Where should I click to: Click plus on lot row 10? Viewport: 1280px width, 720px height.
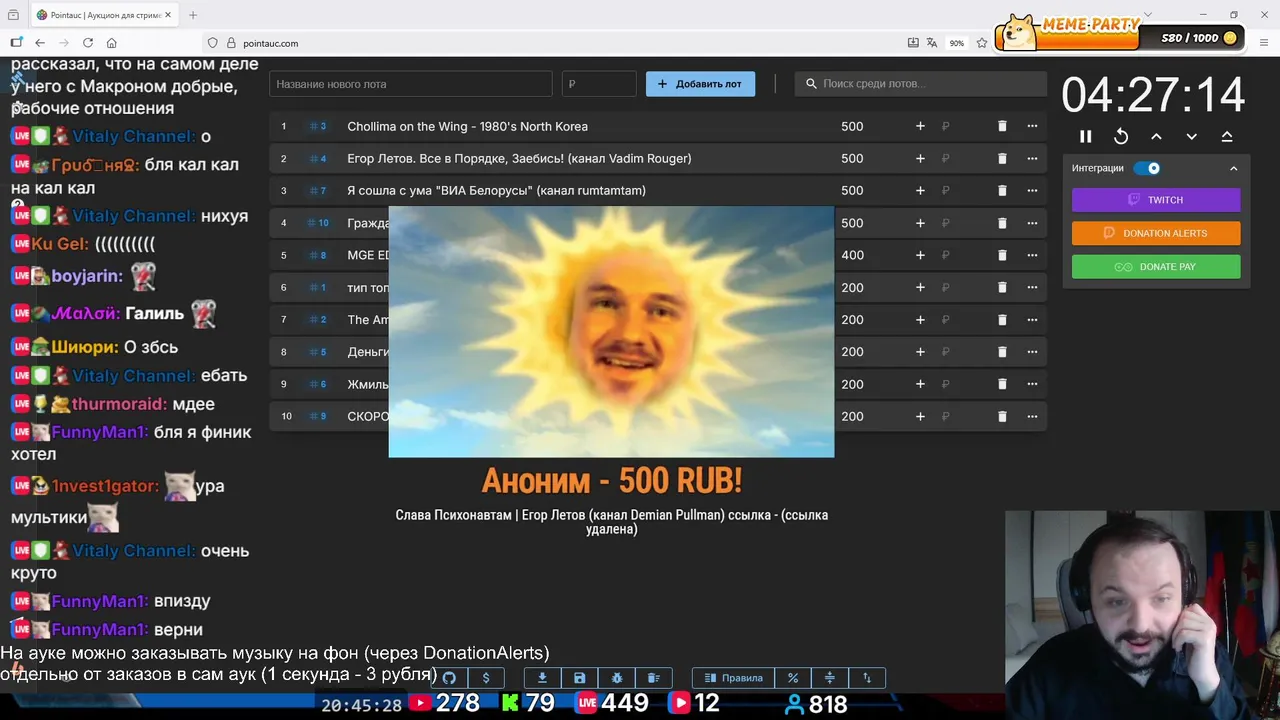(x=920, y=416)
